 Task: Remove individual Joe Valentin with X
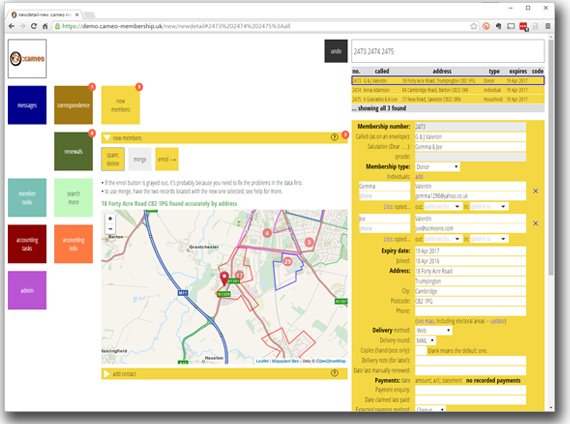pos(535,223)
